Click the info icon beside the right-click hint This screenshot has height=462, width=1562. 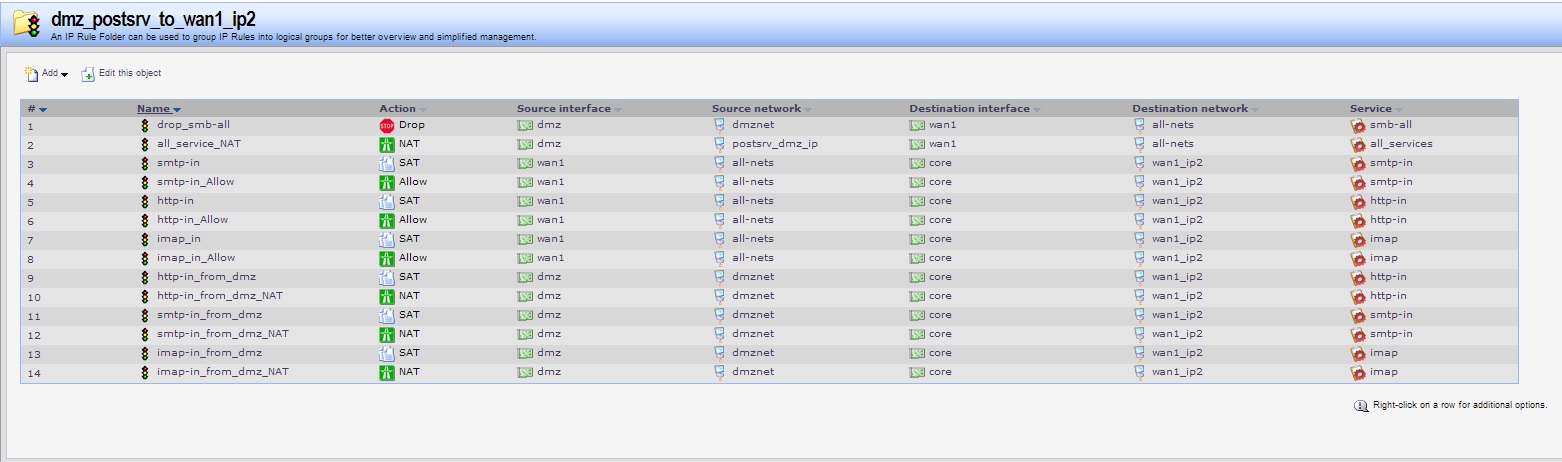pos(1360,405)
